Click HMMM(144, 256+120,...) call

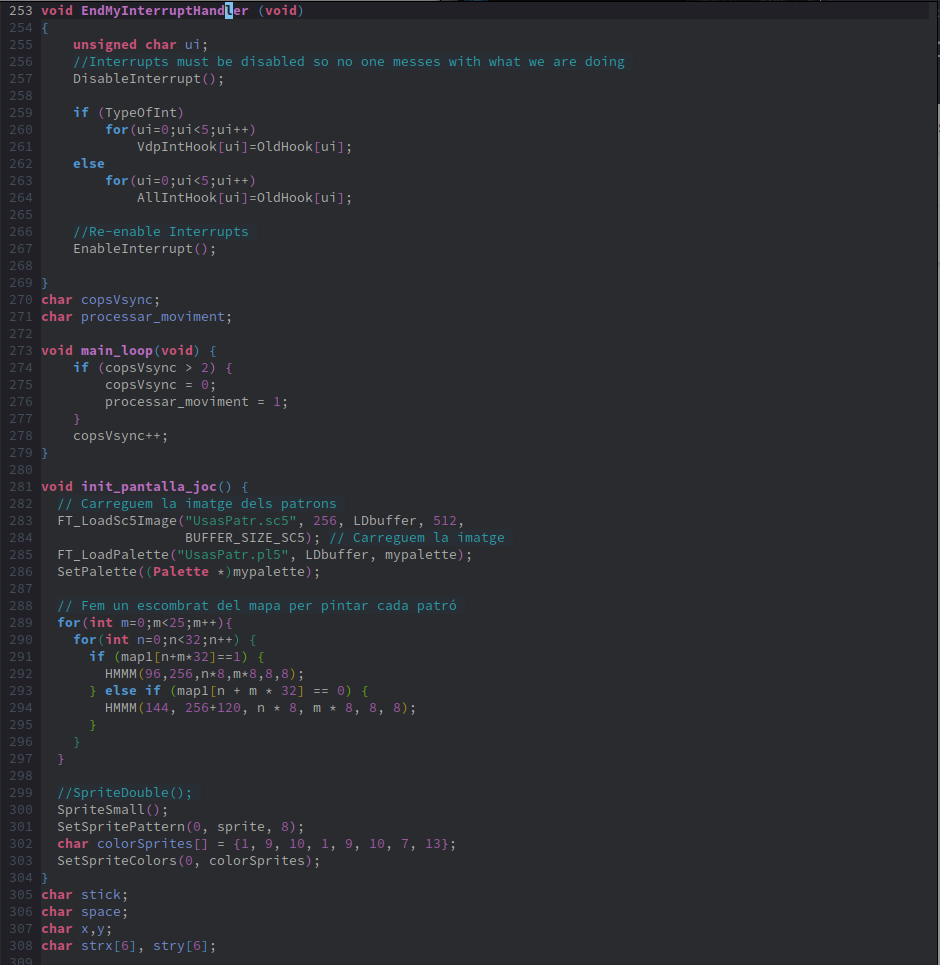pyautogui.click(x=260, y=708)
